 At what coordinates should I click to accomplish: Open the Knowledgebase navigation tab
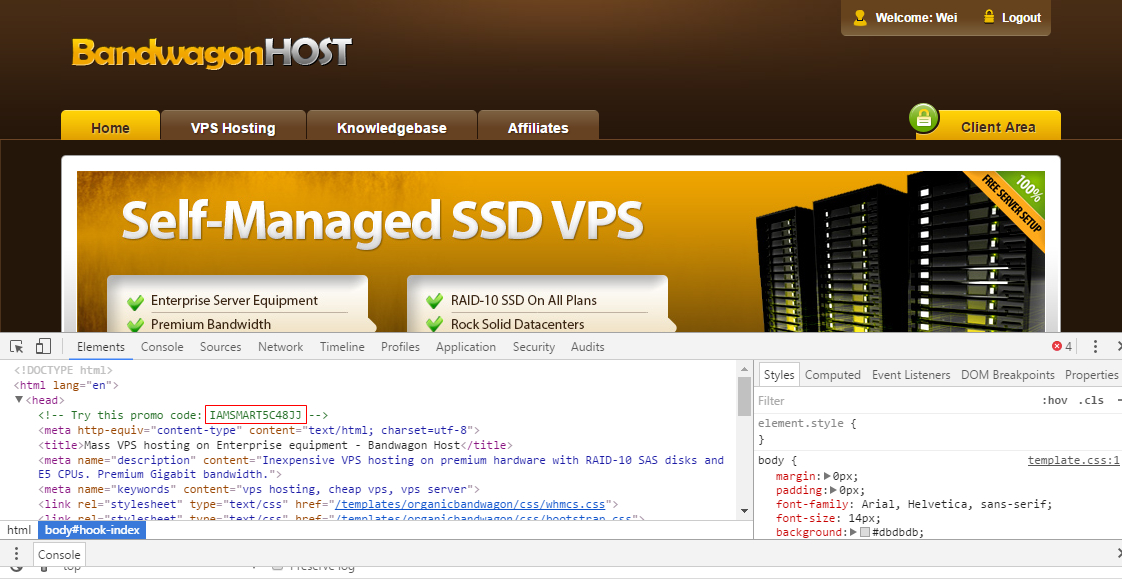[x=391, y=126]
